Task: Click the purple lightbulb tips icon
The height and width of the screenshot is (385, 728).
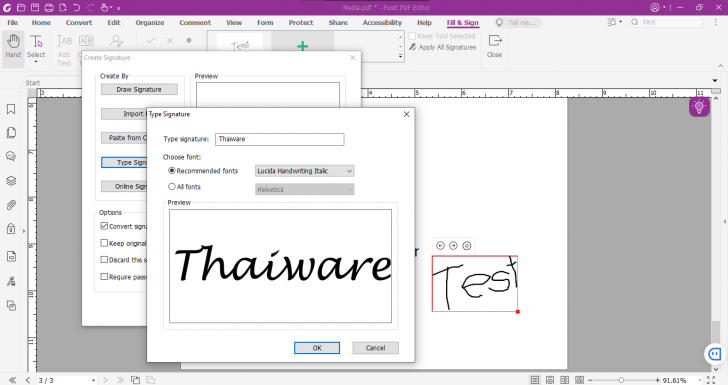Action: point(699,107)
